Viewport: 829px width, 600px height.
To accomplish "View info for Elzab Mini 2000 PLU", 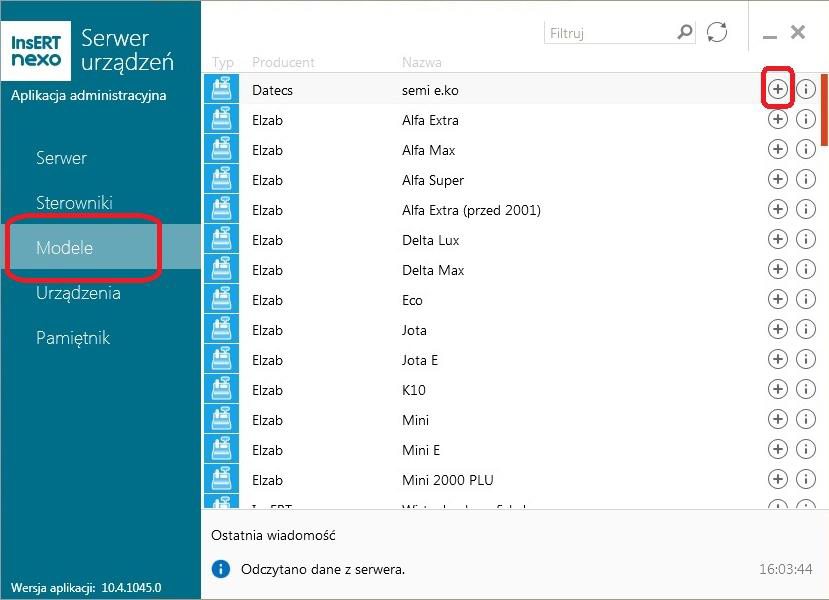I will (806, 480).
